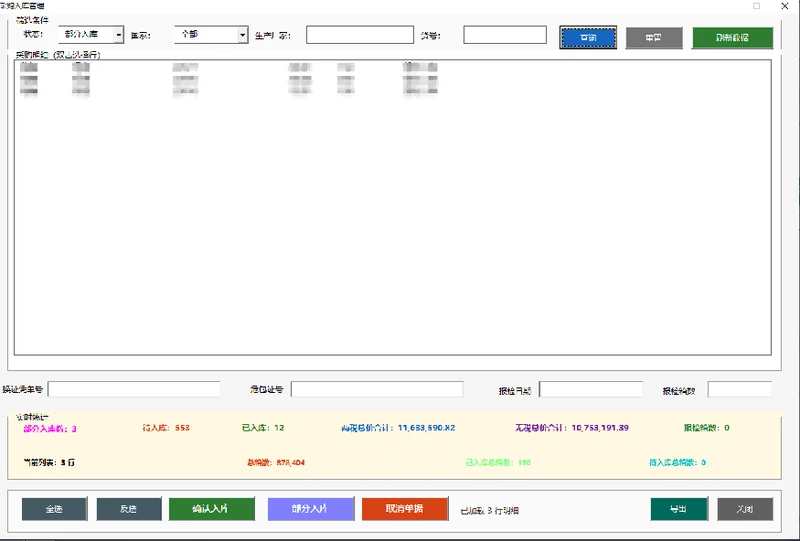
Task: Focus the item number field beside the blue button
Action: [x=505, y=35]
